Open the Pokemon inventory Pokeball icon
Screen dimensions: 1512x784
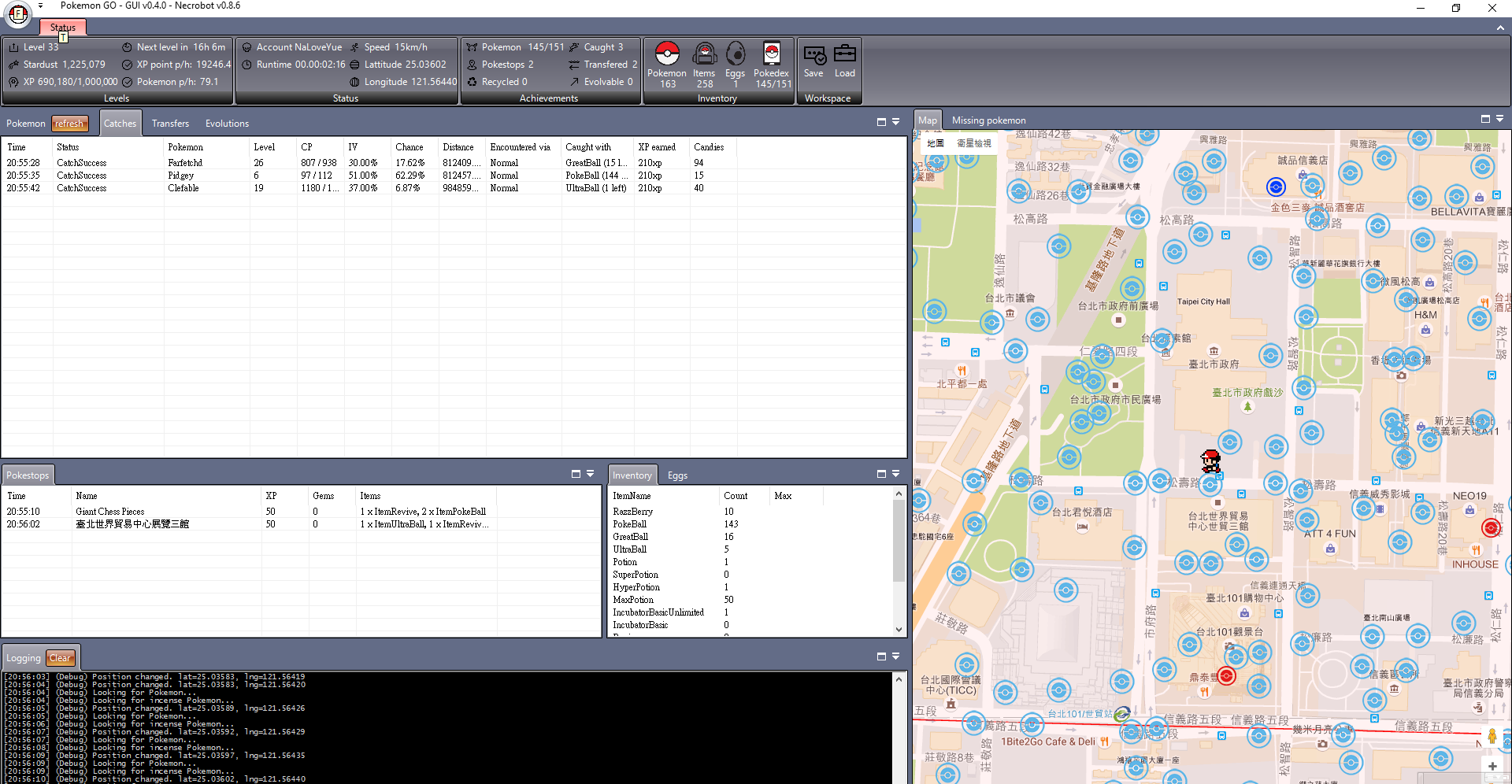tap(667, 54)
